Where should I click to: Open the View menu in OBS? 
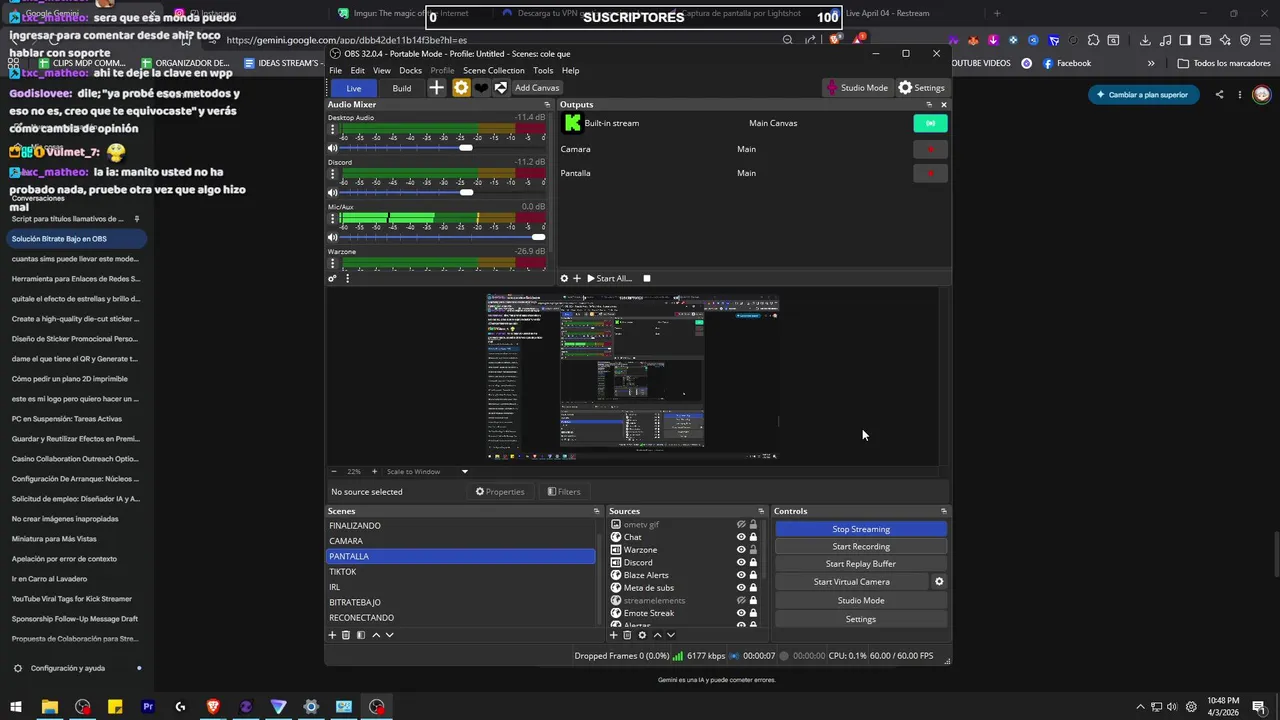[382, 71]
